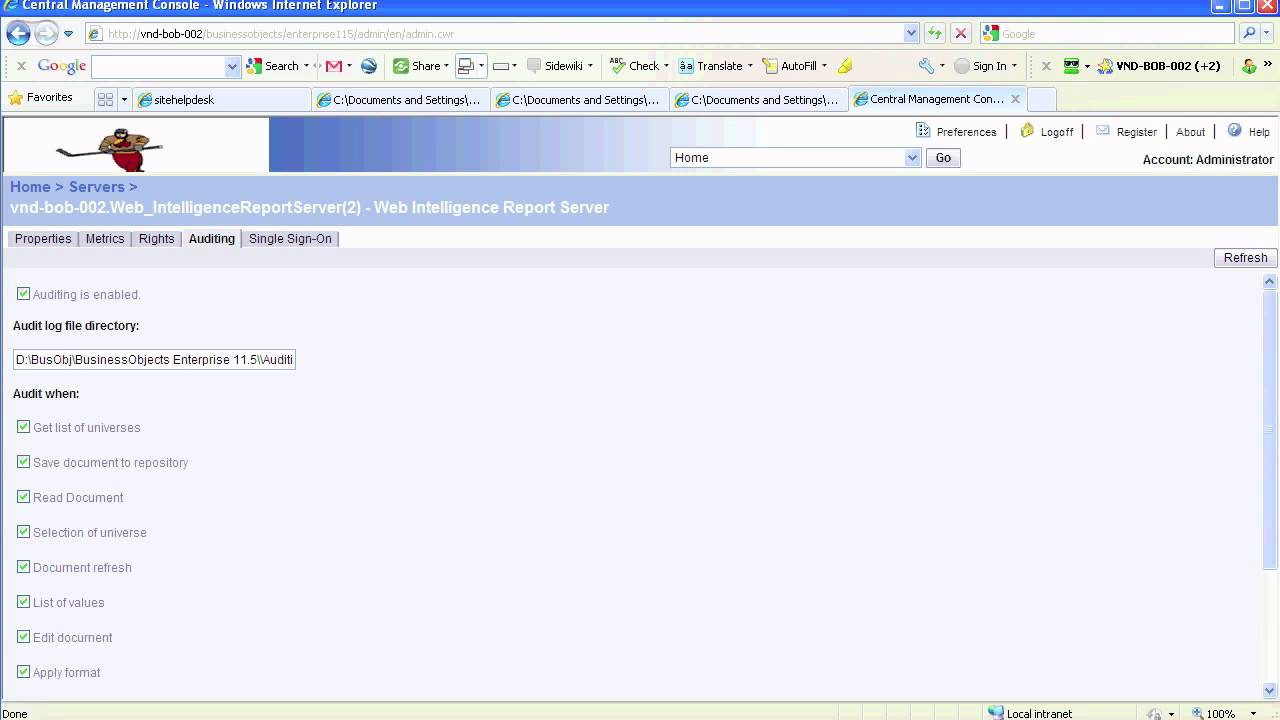The image size is (1280, 720).
Task: Click the spell Check toolbar button
Action: point(638,66)
